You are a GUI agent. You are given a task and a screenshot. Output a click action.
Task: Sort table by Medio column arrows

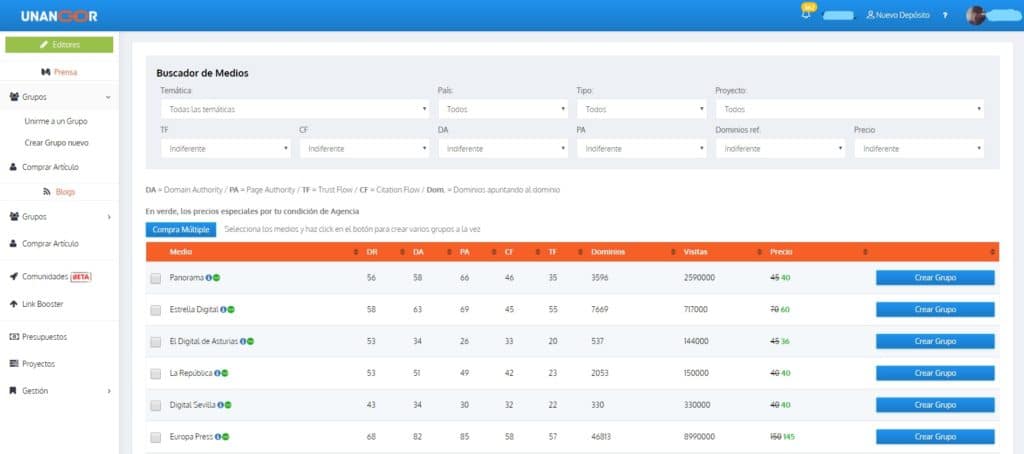click(356, 252)
